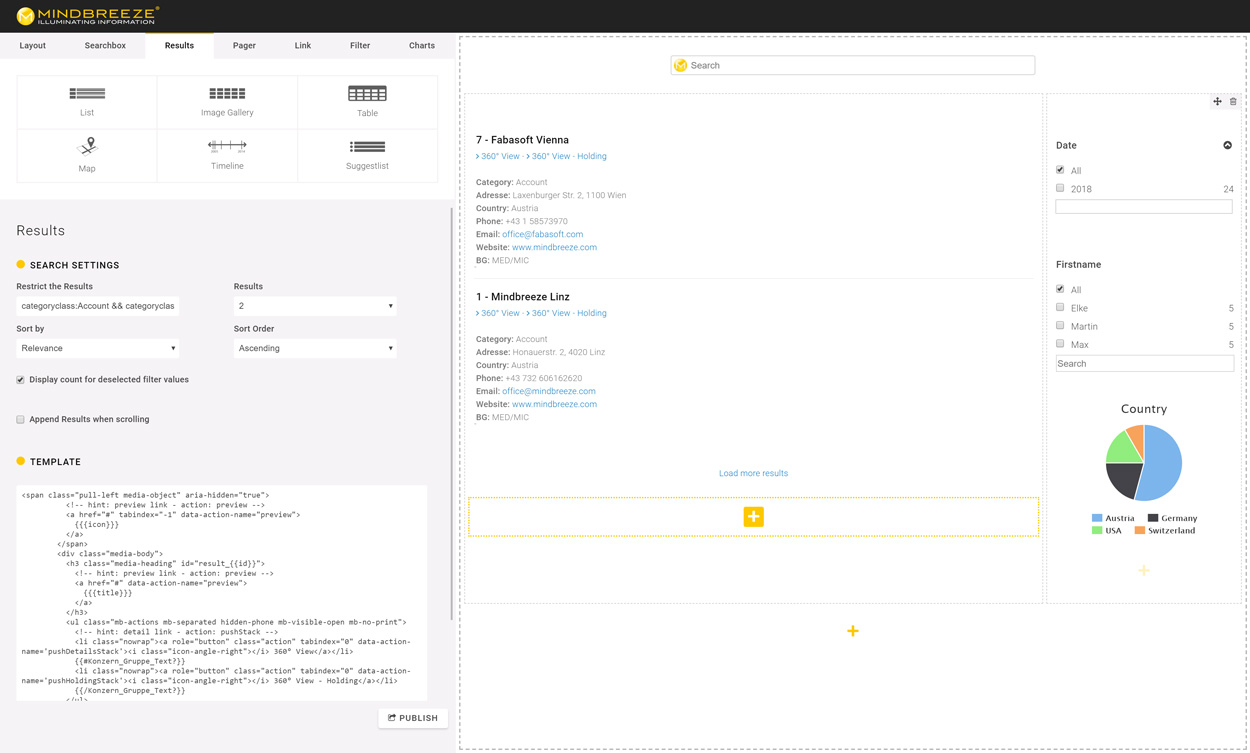The width and height of the screenshot is (1250, 753).
Task: Collapse the Date filter with arrow icon
Action: (x=1227, y=145)
